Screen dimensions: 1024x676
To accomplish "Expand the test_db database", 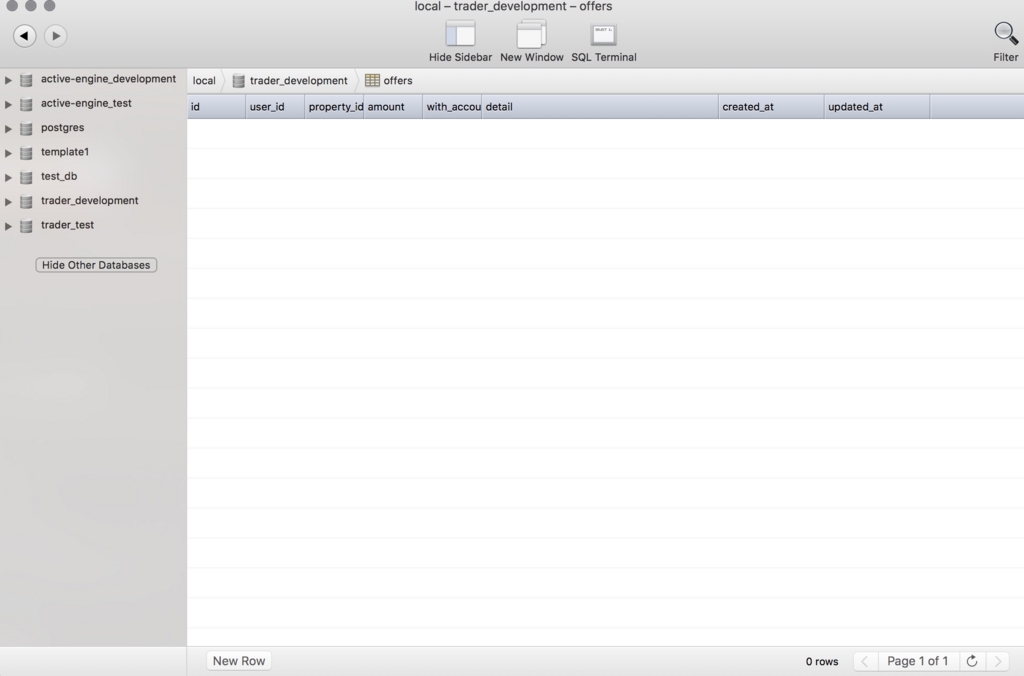I will pos(9,176).
